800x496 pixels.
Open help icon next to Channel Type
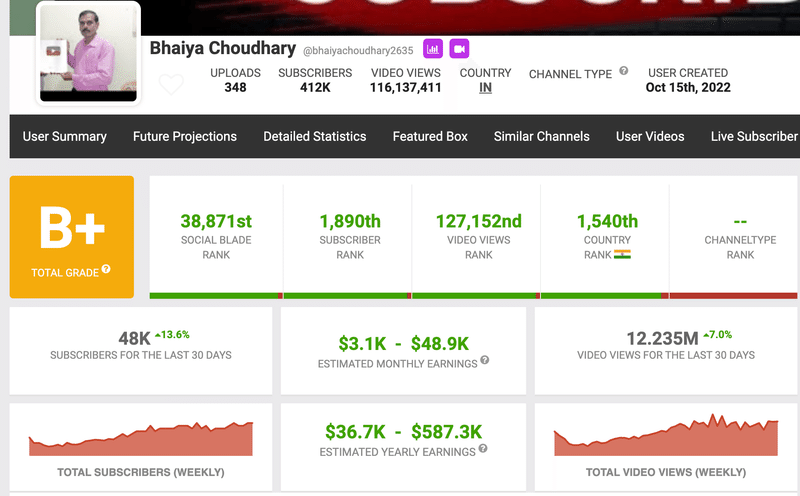[x=623, y=71]
